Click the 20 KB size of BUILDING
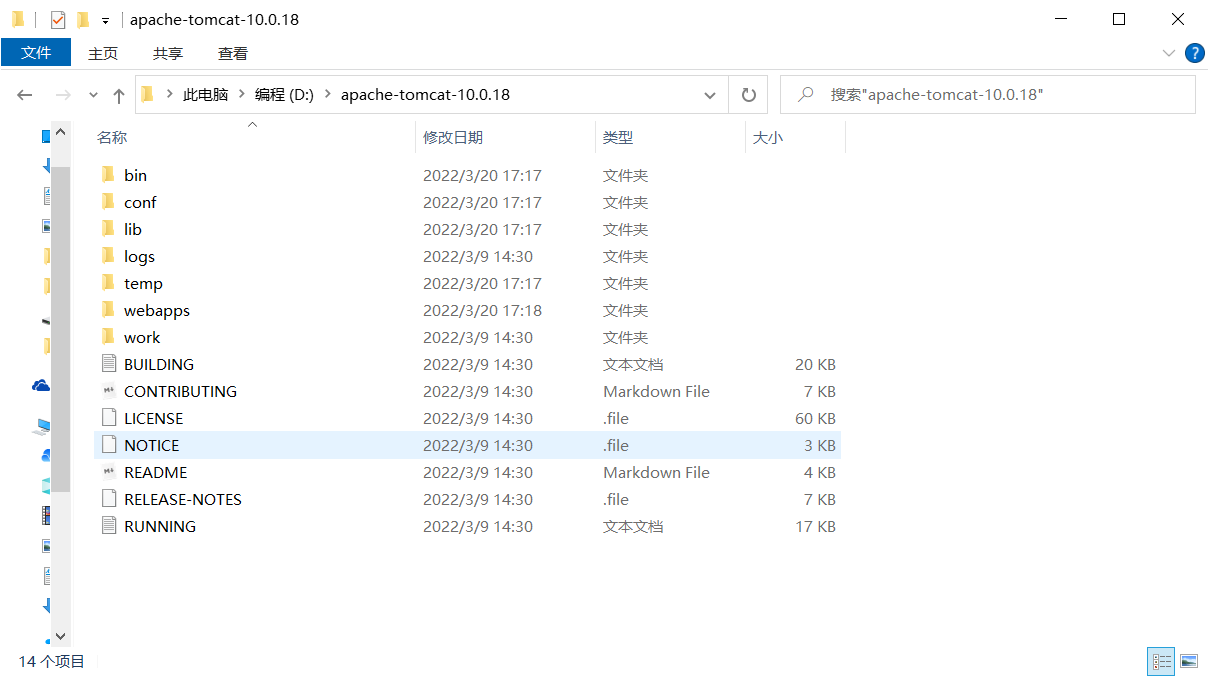The image size is (1209, 677). 816,364
